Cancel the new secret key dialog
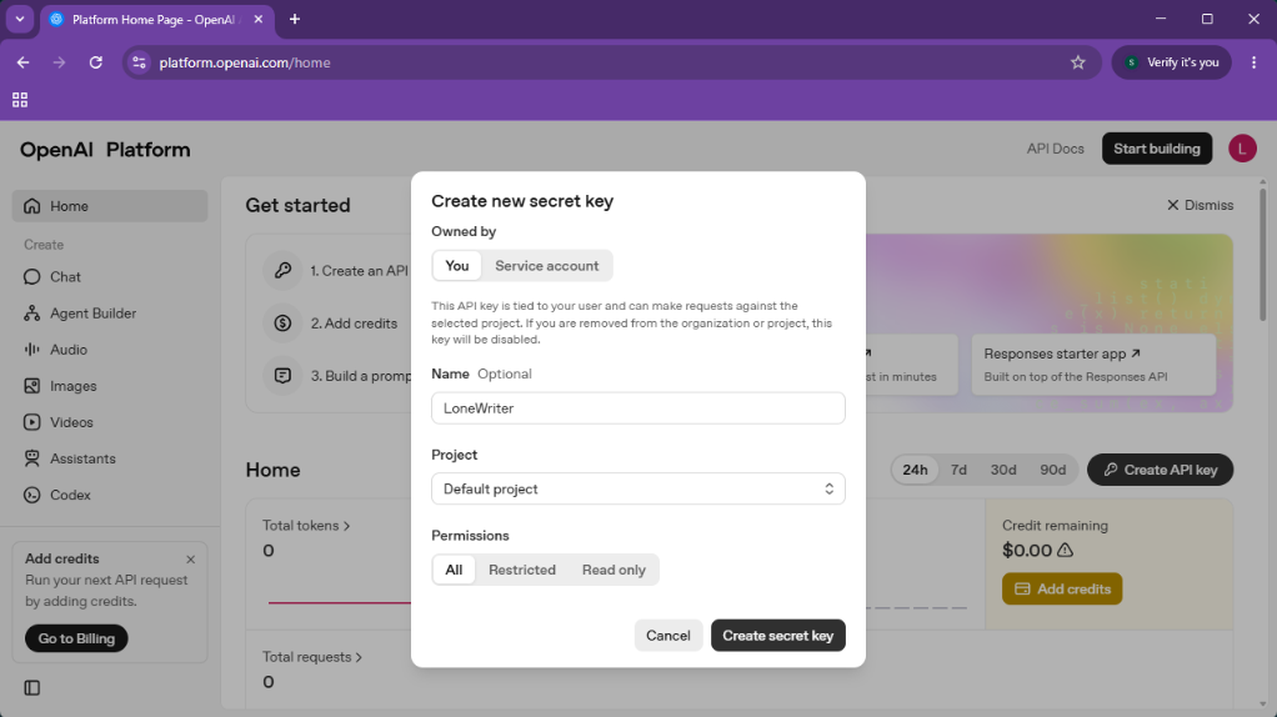The height and width of the screenshot is (717, 1277). tap(668, 636)
